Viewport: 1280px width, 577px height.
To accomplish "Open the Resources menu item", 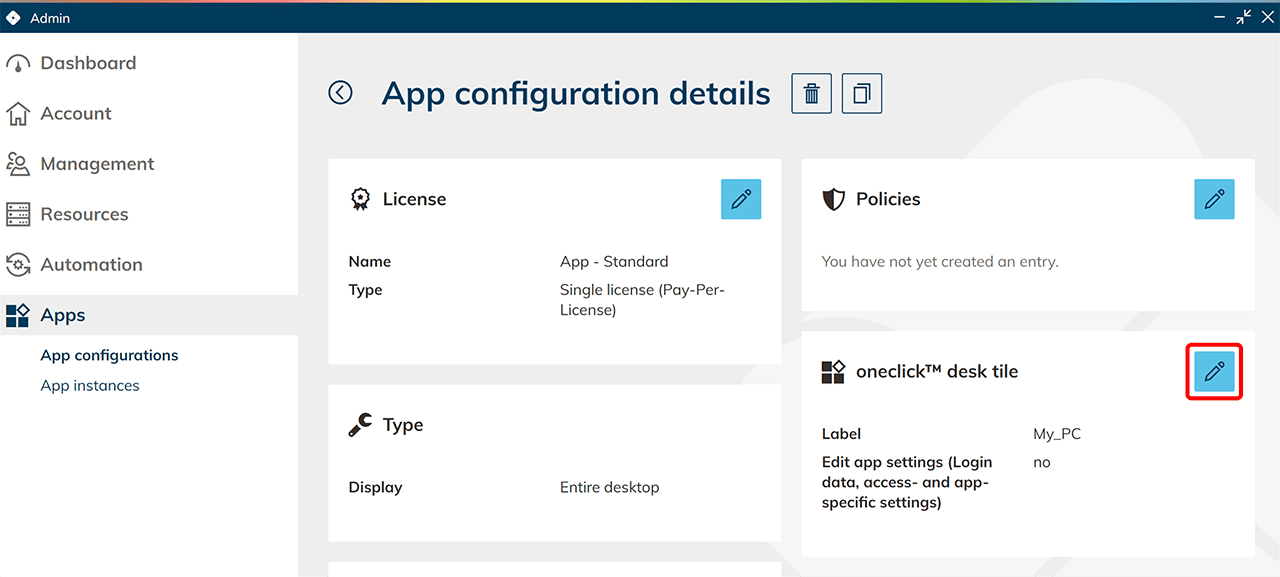I will [84, 214].
